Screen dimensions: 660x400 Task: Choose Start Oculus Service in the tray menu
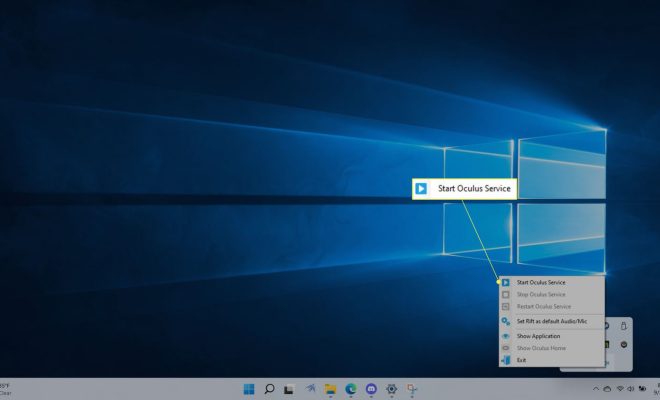pos(551,283)
